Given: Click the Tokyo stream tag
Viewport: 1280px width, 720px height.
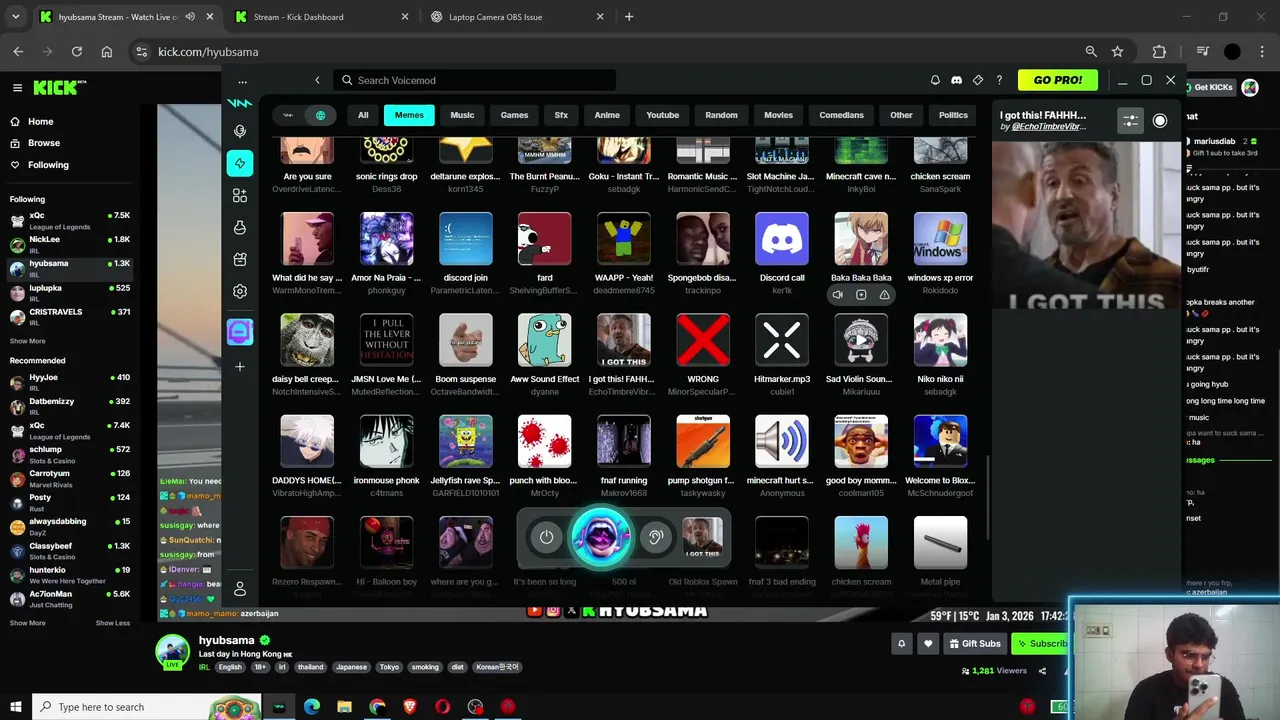Looking at the screenshot, I should [x=389, y=667].
